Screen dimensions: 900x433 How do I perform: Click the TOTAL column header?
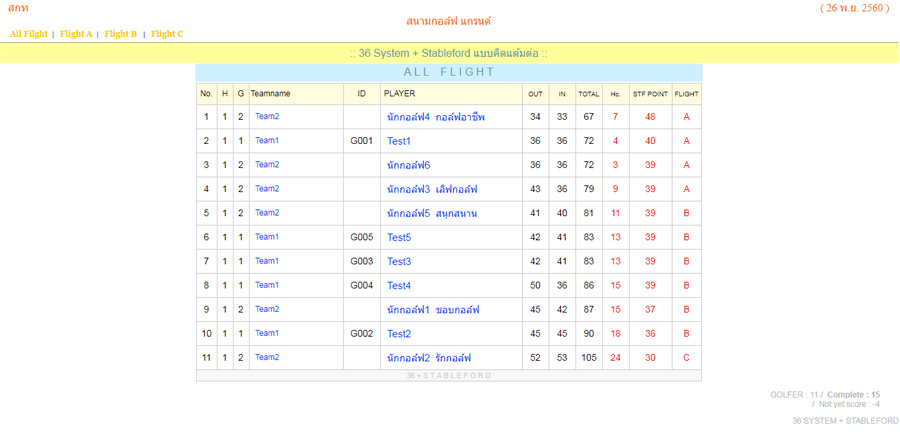tap(589, 94)
